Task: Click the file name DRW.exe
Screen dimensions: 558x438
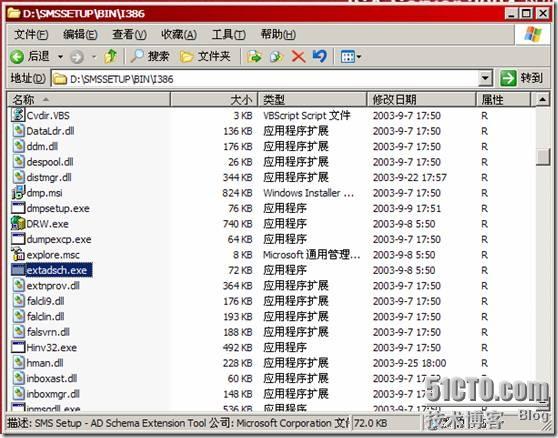Action: [47, 224]
